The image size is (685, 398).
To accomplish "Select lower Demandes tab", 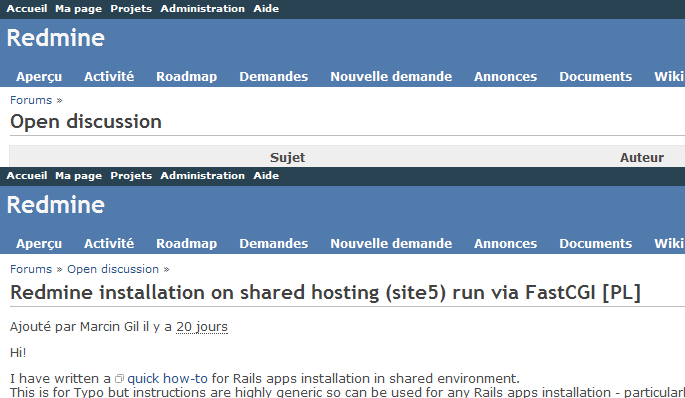I will click(273, 243).
